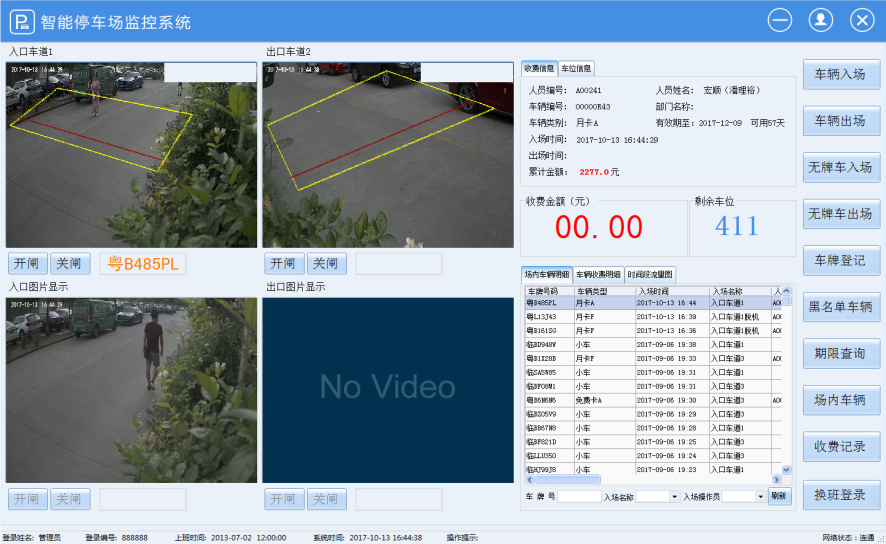Image resolution: width=886 pixels, height=544 pixels.
Task: Minimize the parking monitor window
Action: pyautogui.click(x=780, y=20)
